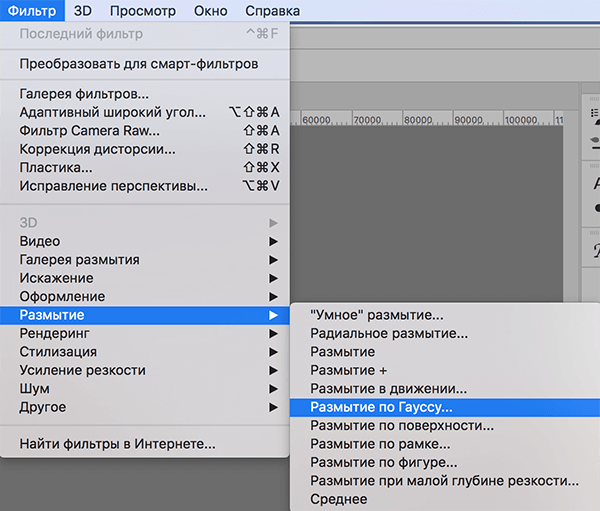Viewport: 600px width, 511px height.
Task: Select Размытие по рамке...
Action: (x=445, y=444)
